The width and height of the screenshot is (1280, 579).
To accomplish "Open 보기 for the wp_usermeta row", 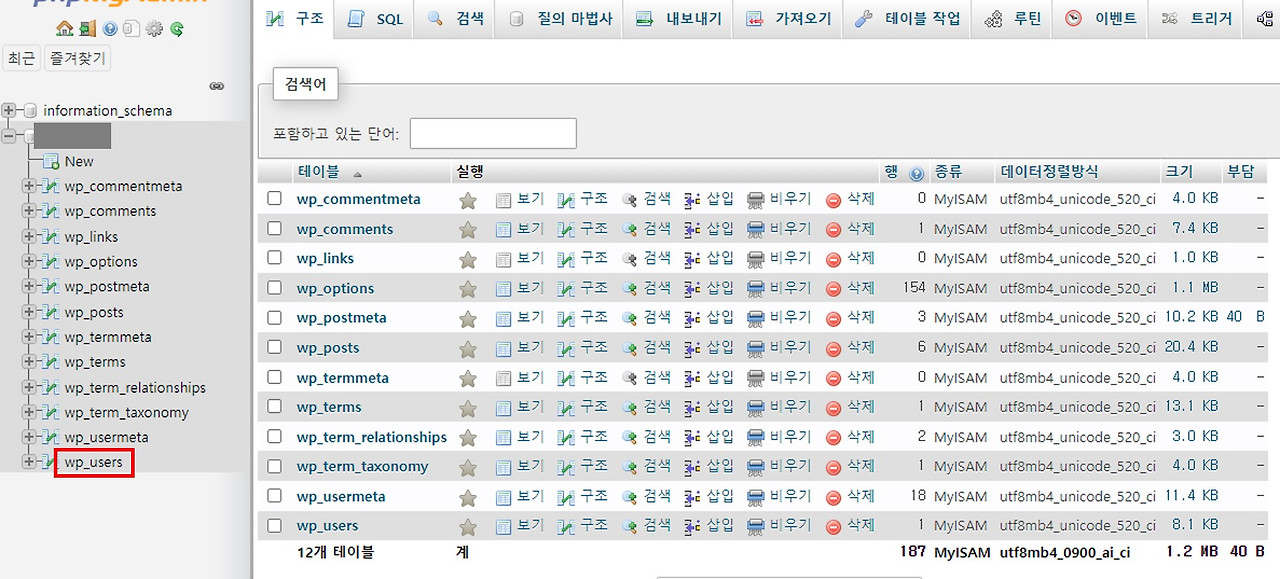I will [520, 496].
